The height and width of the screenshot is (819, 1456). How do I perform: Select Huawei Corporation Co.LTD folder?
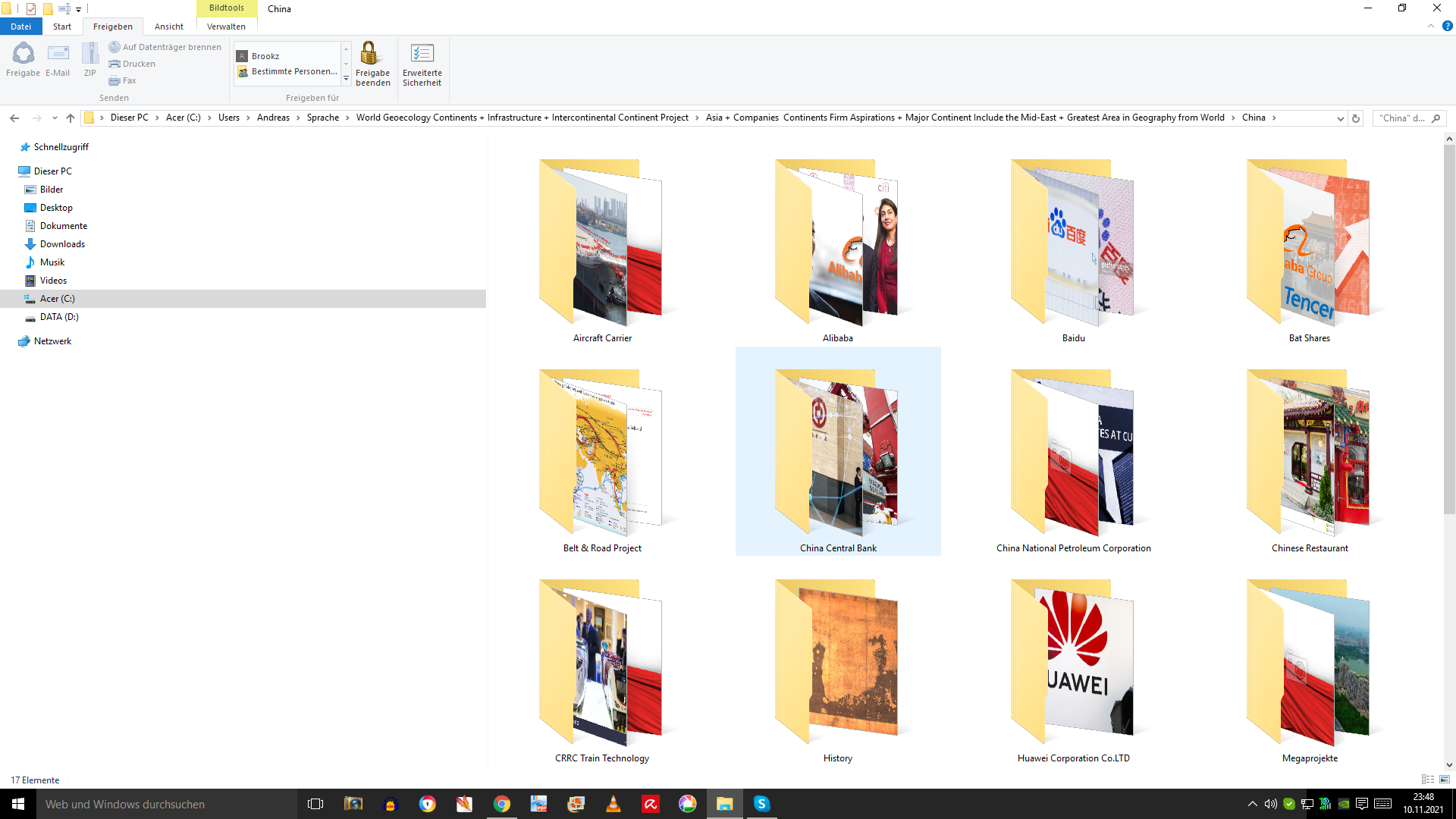1074,670
